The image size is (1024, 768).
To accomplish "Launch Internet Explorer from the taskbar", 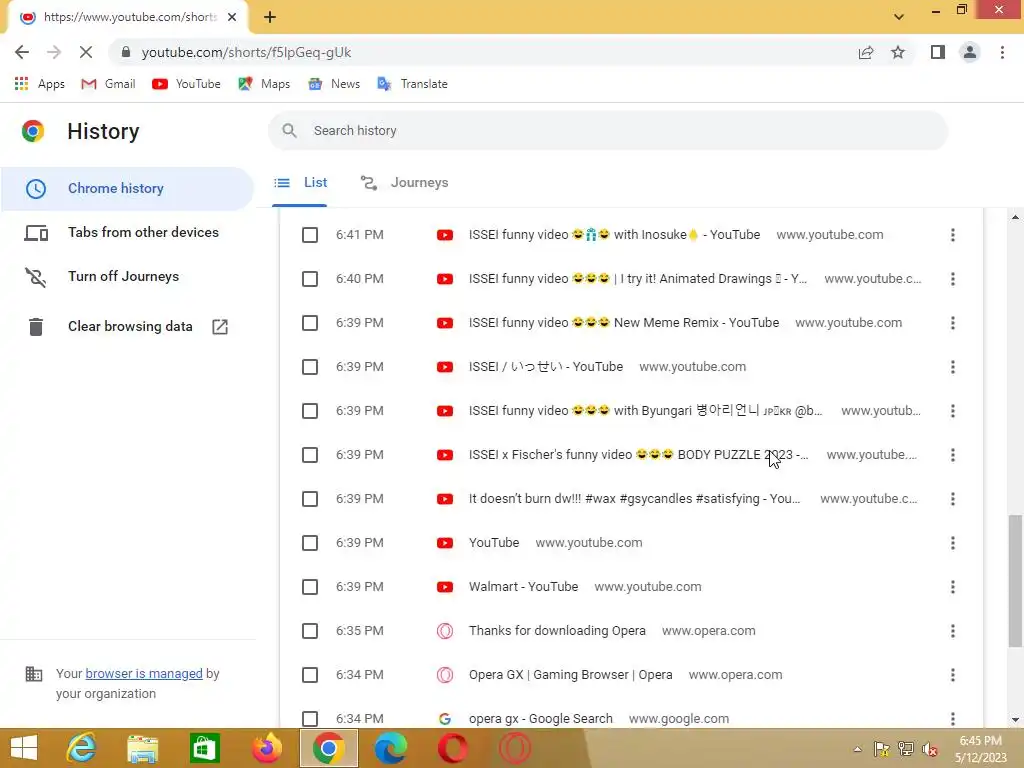I will (x=82, y=748).
